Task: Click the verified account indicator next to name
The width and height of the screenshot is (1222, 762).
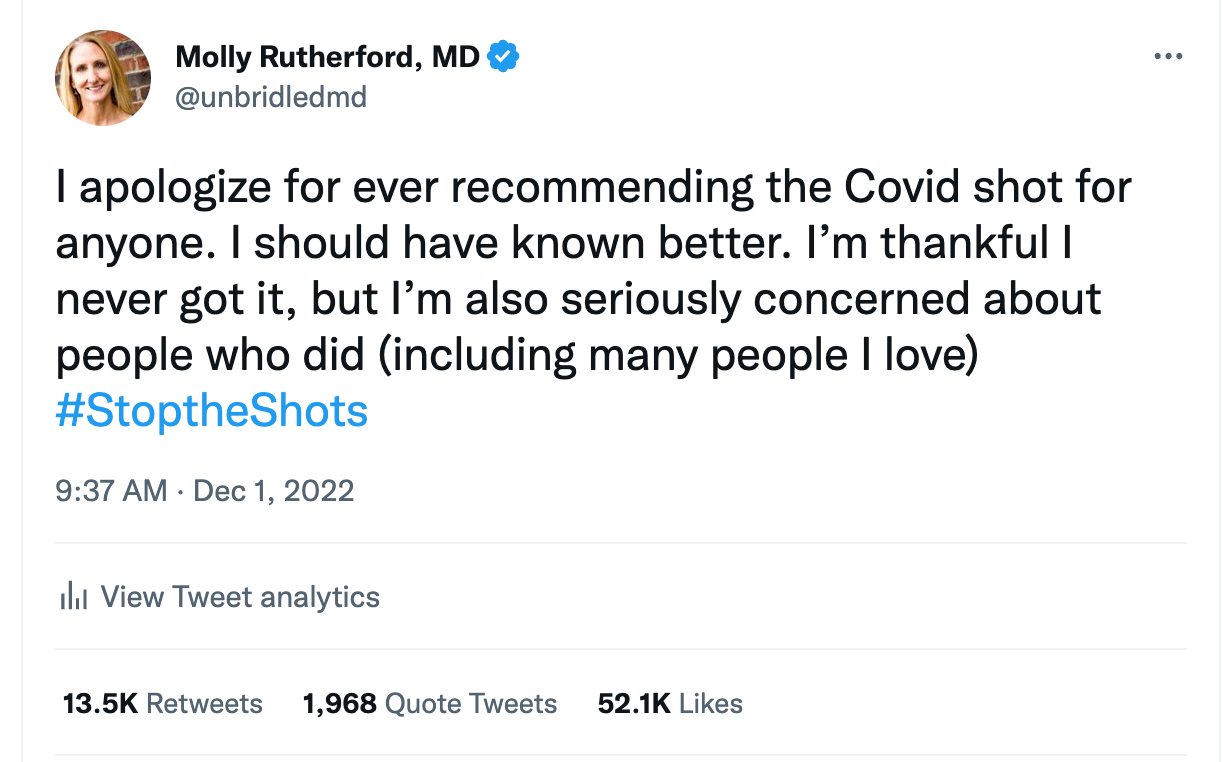Action: pos(502,56)
